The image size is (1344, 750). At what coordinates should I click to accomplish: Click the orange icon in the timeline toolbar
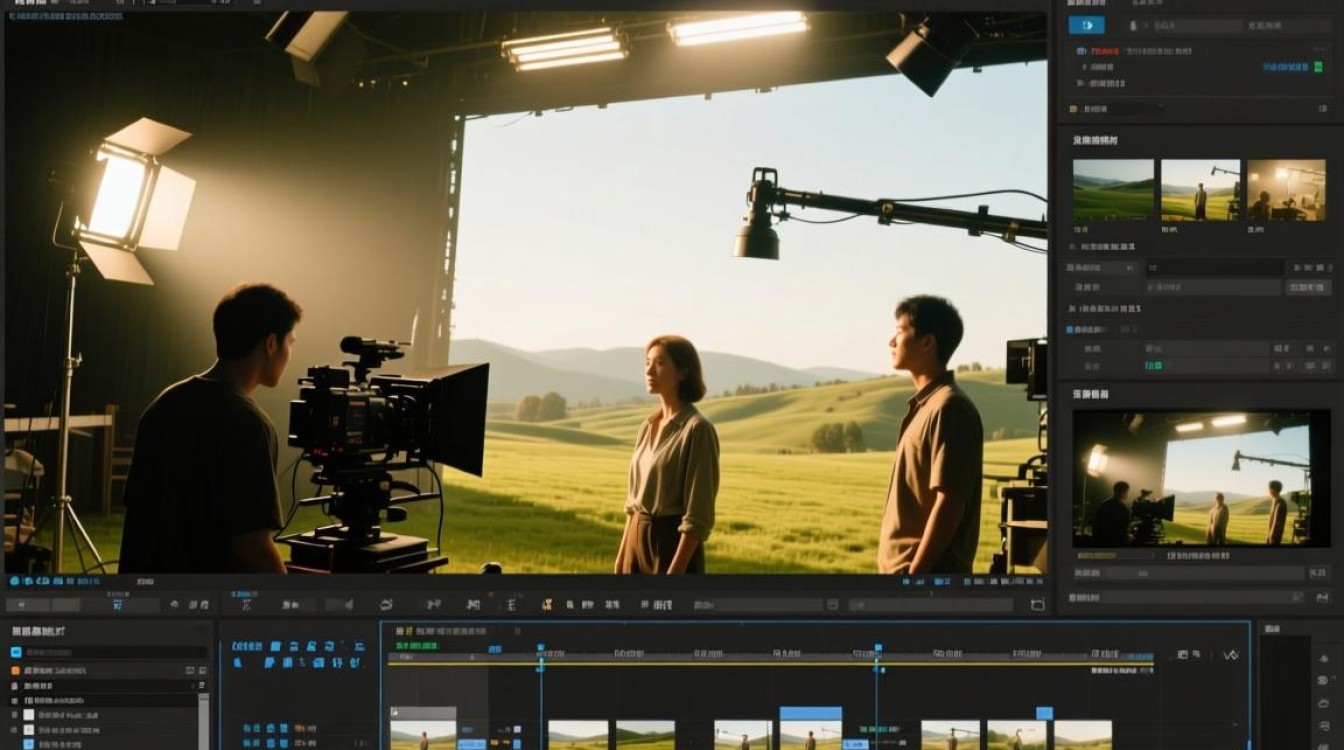point(547,604)
